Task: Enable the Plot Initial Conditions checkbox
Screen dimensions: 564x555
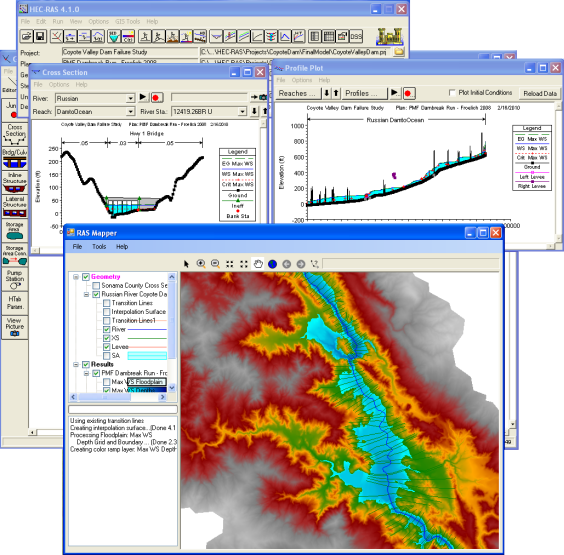Action: pos(452,92)
